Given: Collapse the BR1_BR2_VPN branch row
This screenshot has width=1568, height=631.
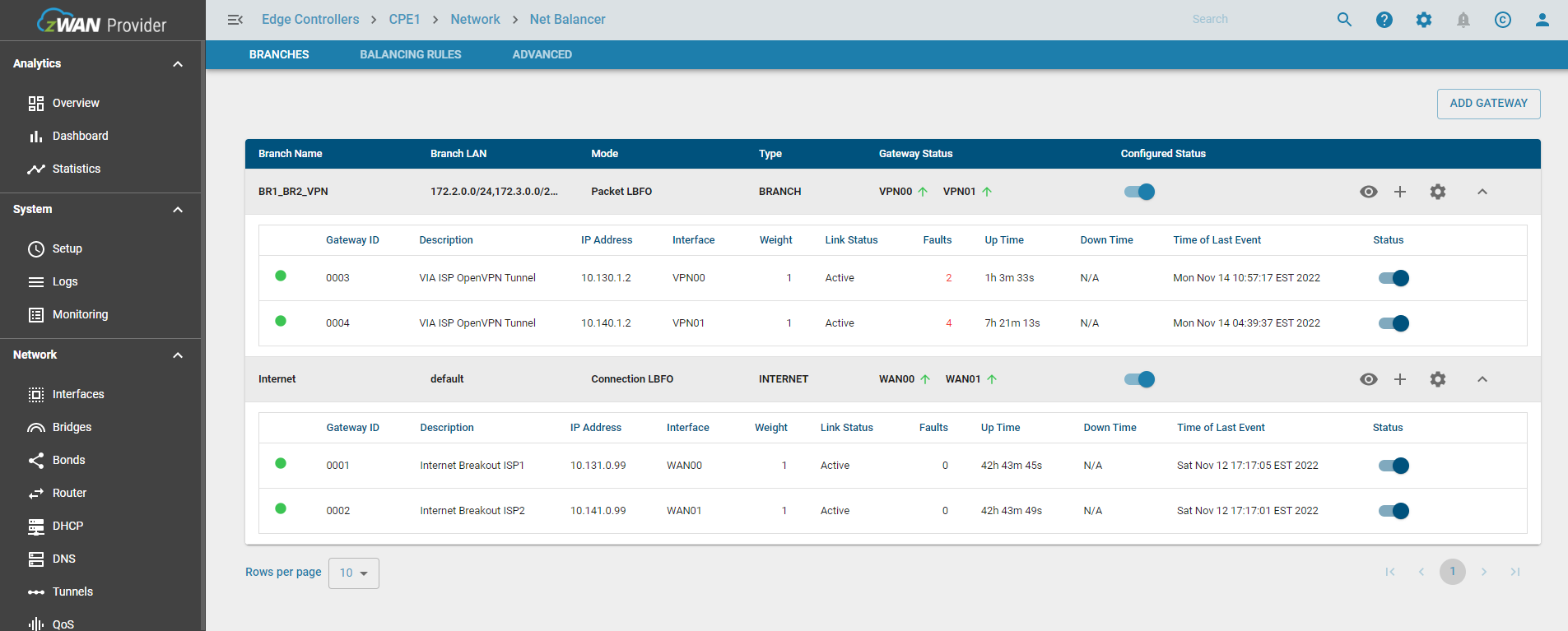Looking at the screenshot, I should point(1482,192).
